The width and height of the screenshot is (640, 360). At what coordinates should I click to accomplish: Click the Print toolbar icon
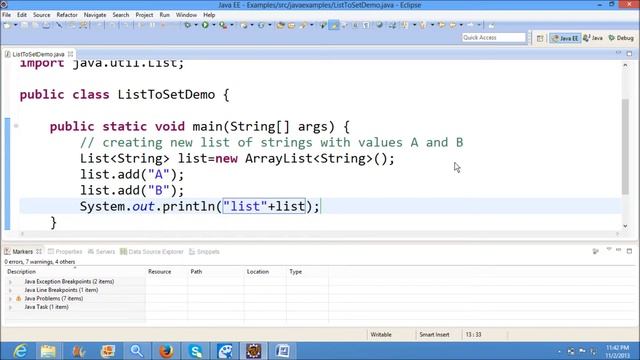coord(46,25)
